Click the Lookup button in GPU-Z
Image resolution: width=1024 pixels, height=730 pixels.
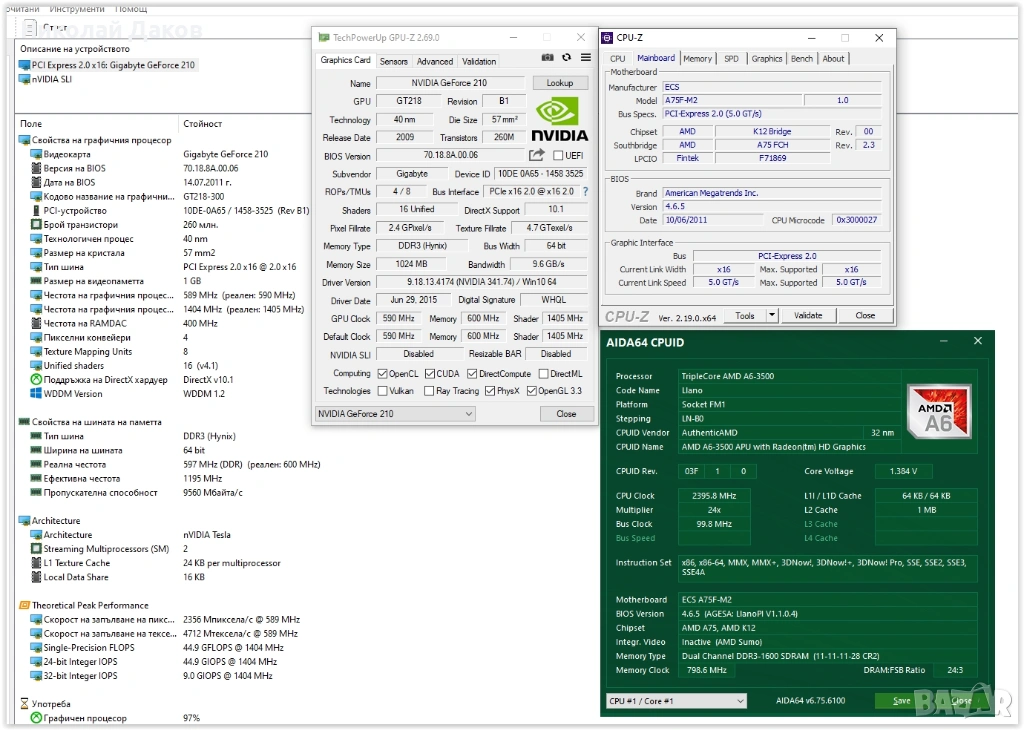pyautogui.click(x=560, y=83)
